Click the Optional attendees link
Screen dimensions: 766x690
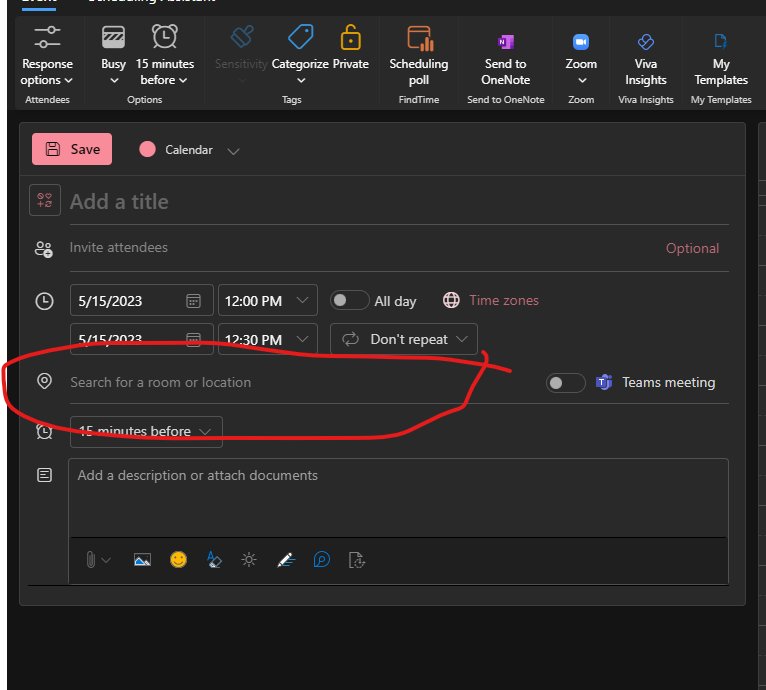coord(692,248)
